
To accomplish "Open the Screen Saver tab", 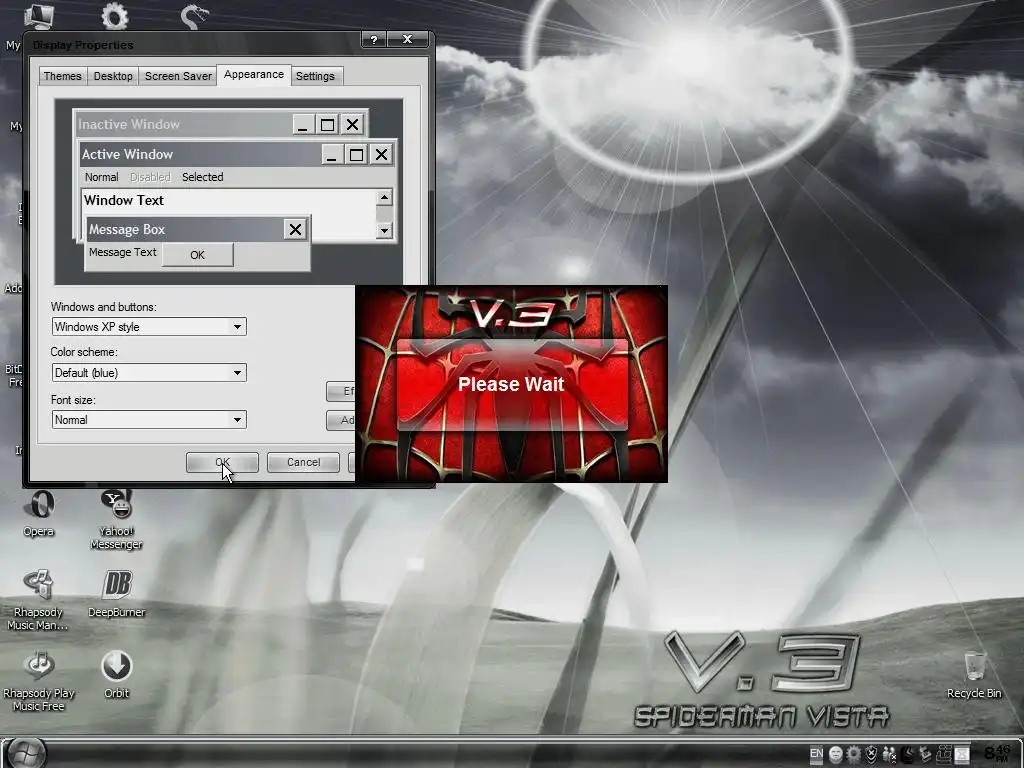I will [178, 76].
